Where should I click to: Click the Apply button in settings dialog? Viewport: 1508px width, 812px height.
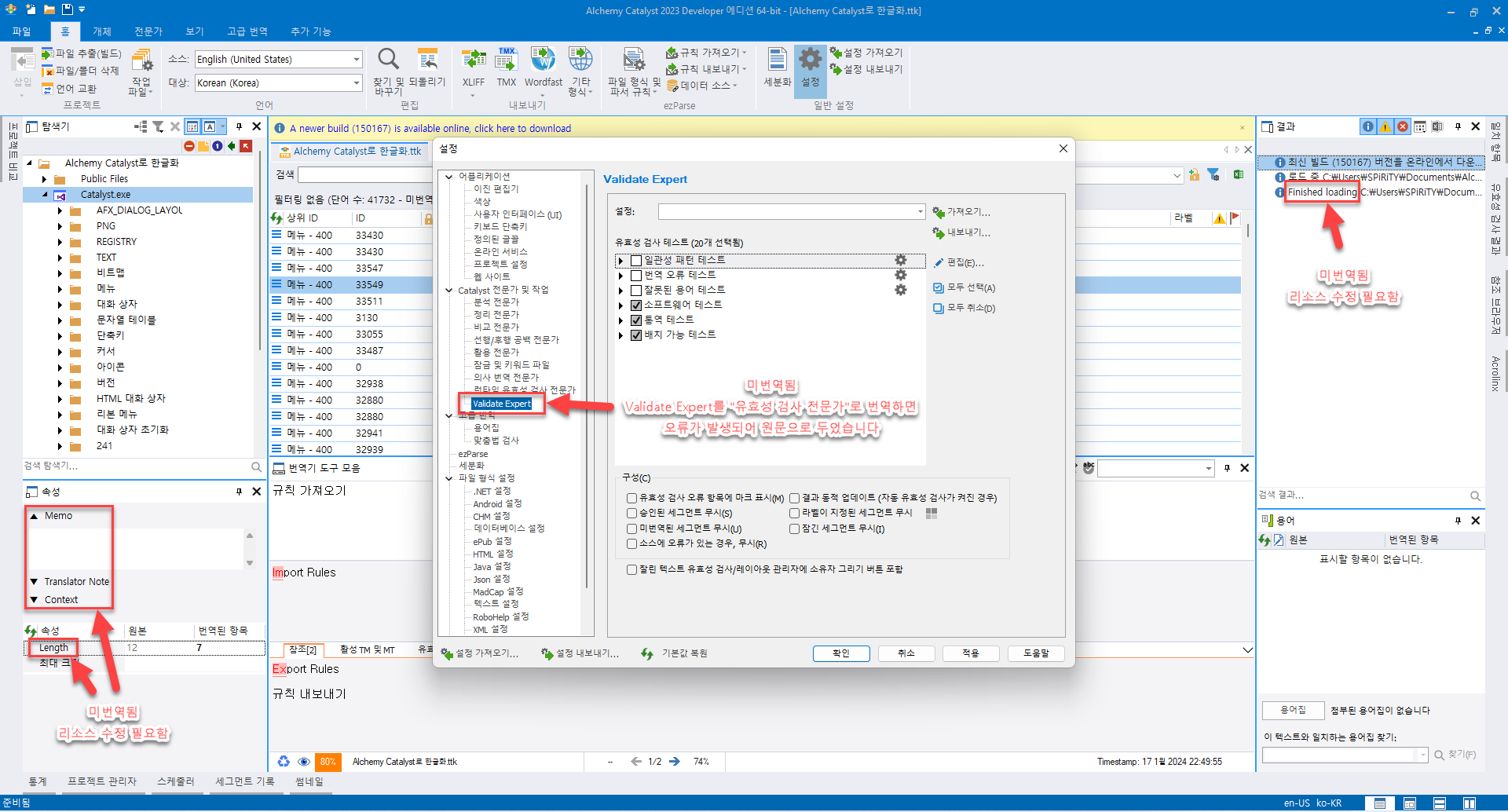pyautogui.click(x=971, y=653)
